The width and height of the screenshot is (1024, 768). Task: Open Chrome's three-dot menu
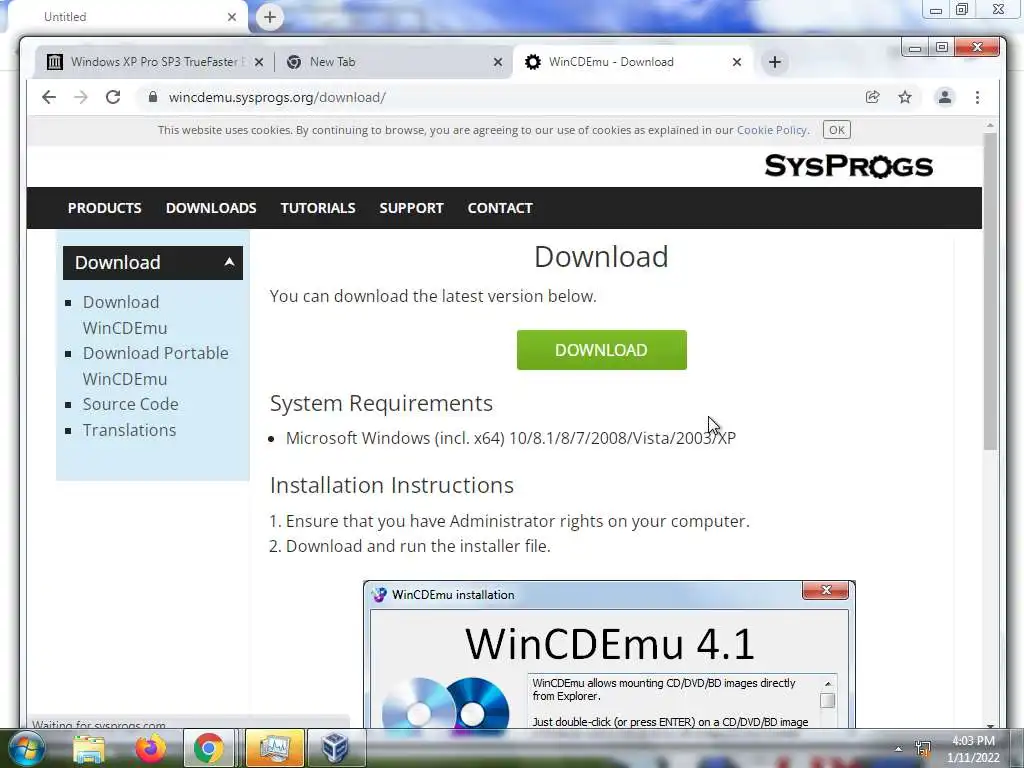977,97
